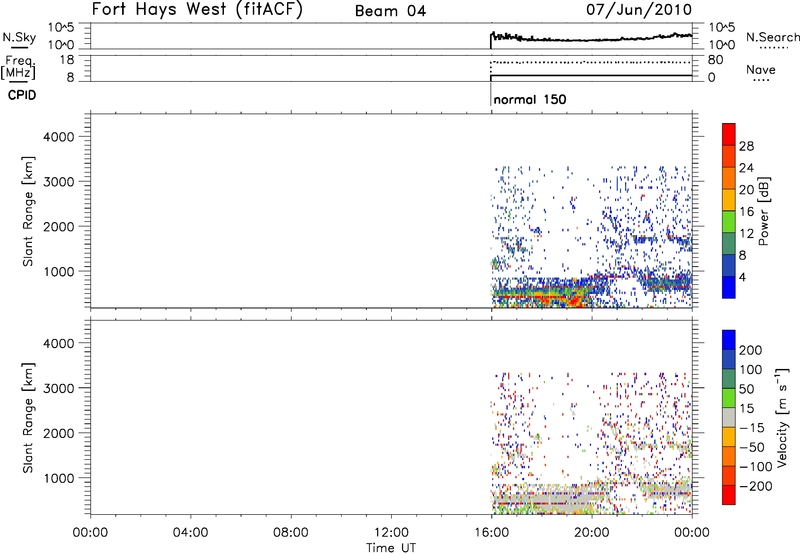
Task: Click the "-200" velocity colorbar label
Action: point(755,486)
